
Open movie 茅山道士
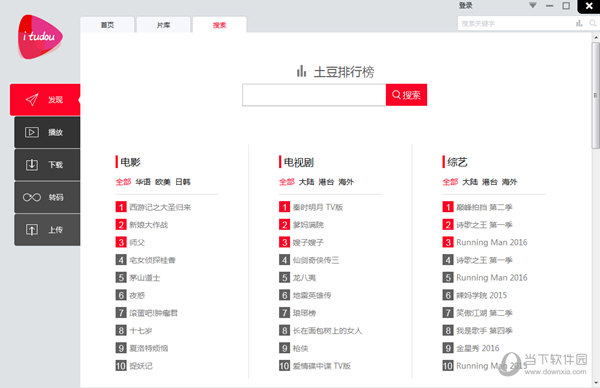[145, 278]
